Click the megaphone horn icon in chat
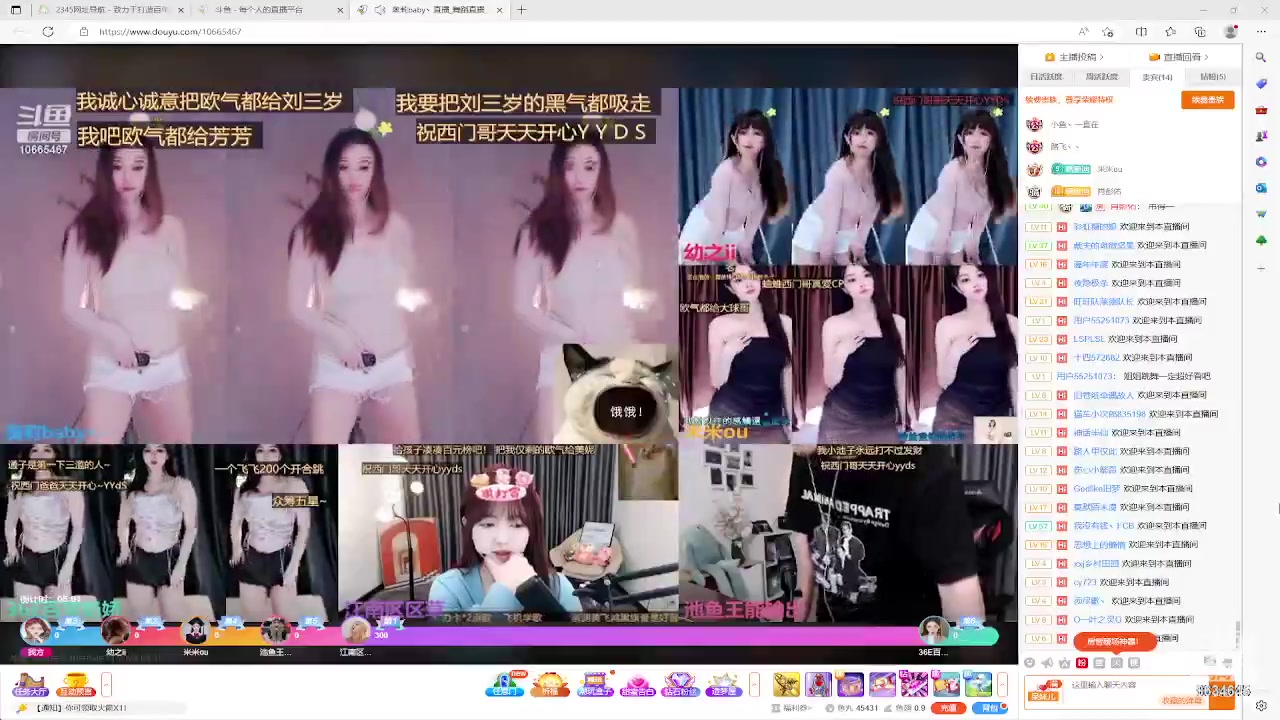The image size is (1280, 720). point(1047,663)
